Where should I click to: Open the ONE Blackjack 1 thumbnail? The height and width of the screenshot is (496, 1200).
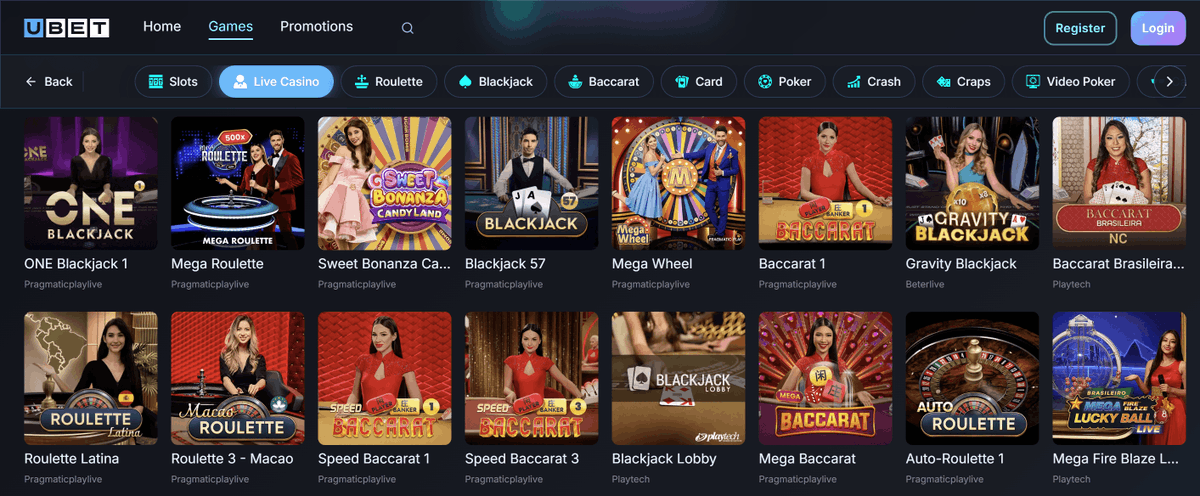[91, 183]
